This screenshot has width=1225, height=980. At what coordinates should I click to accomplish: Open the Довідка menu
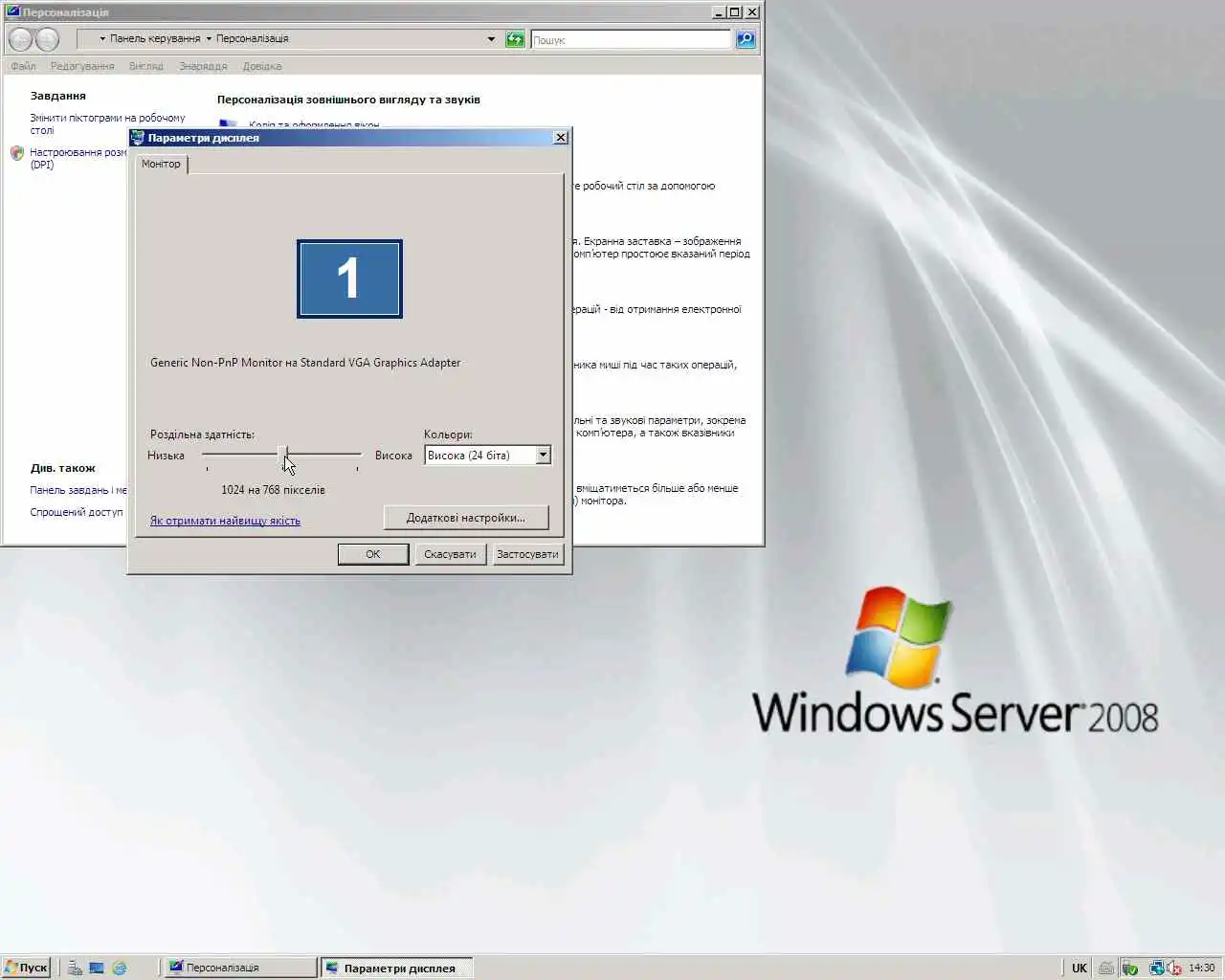(262, 66)
